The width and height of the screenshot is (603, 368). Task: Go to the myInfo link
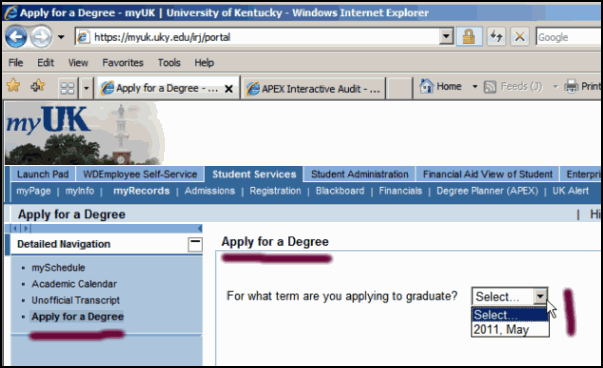pos(79,191)
